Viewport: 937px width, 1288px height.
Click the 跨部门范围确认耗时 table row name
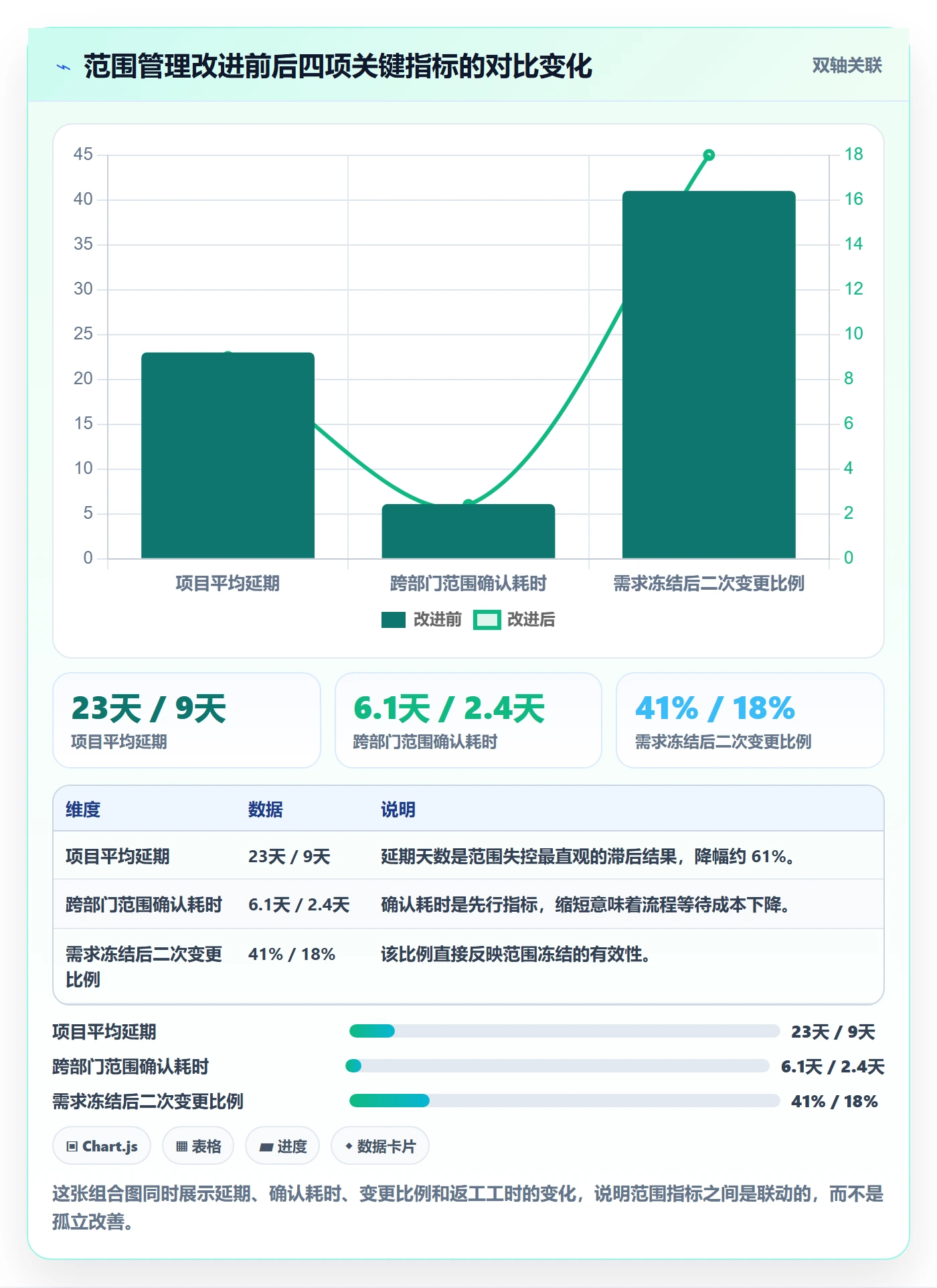(x=144, y=904)
